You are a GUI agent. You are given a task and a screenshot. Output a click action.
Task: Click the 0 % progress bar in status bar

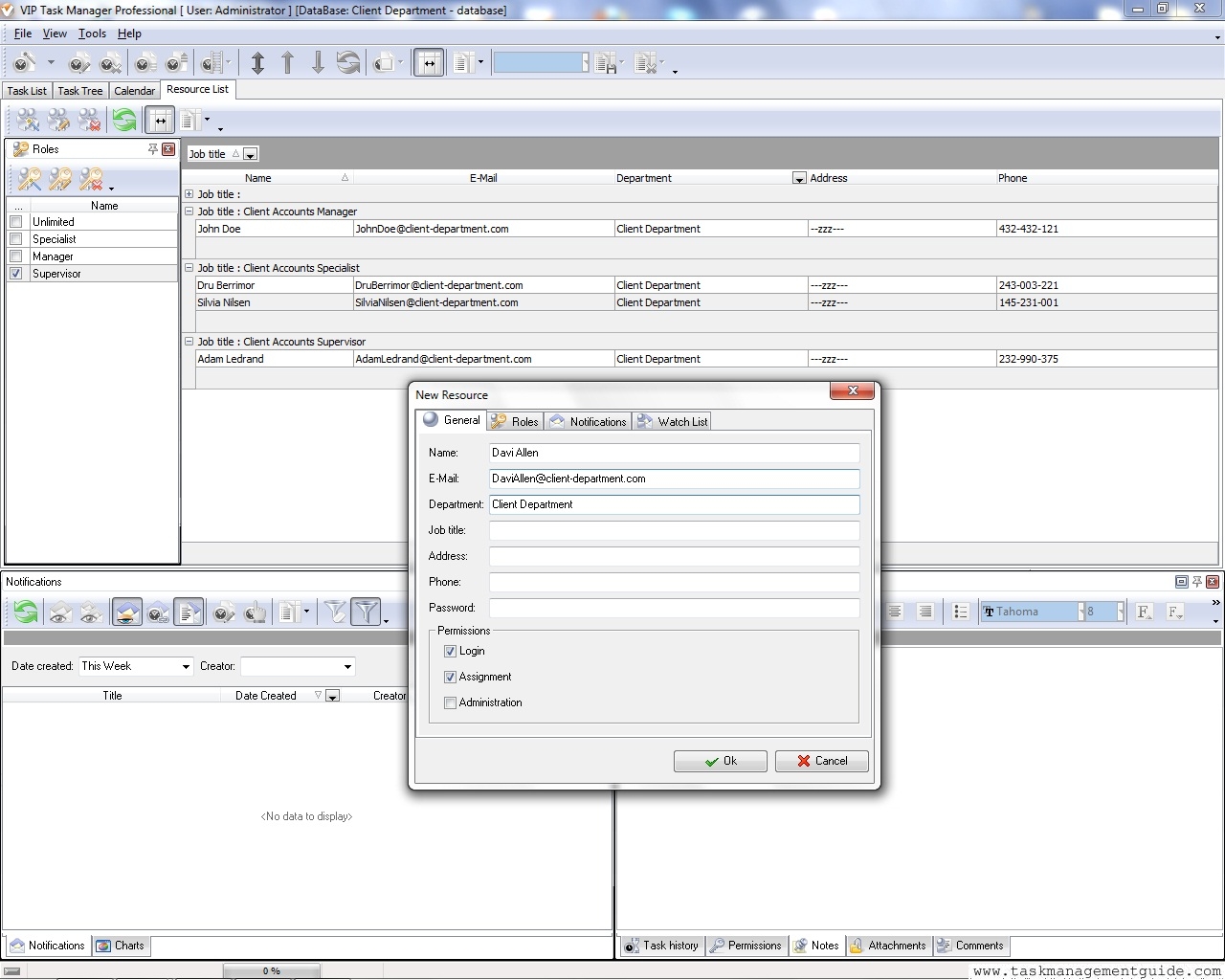tap(272, 970)
